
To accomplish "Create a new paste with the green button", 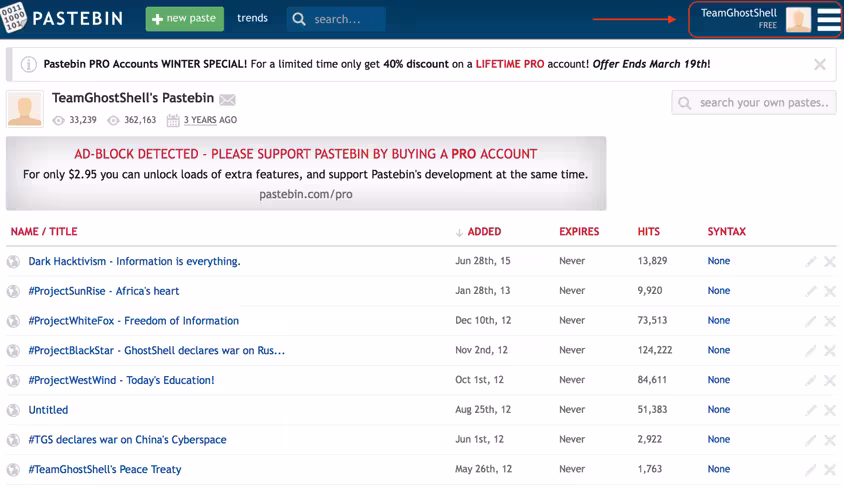I will [185, 19].
